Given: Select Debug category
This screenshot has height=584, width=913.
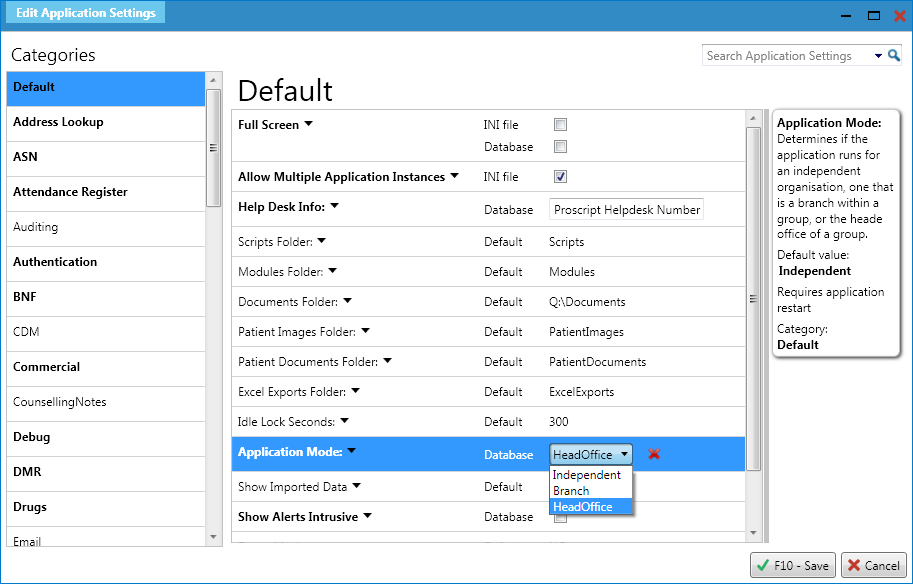Looking at the screenshot, I should coord(106,438).
